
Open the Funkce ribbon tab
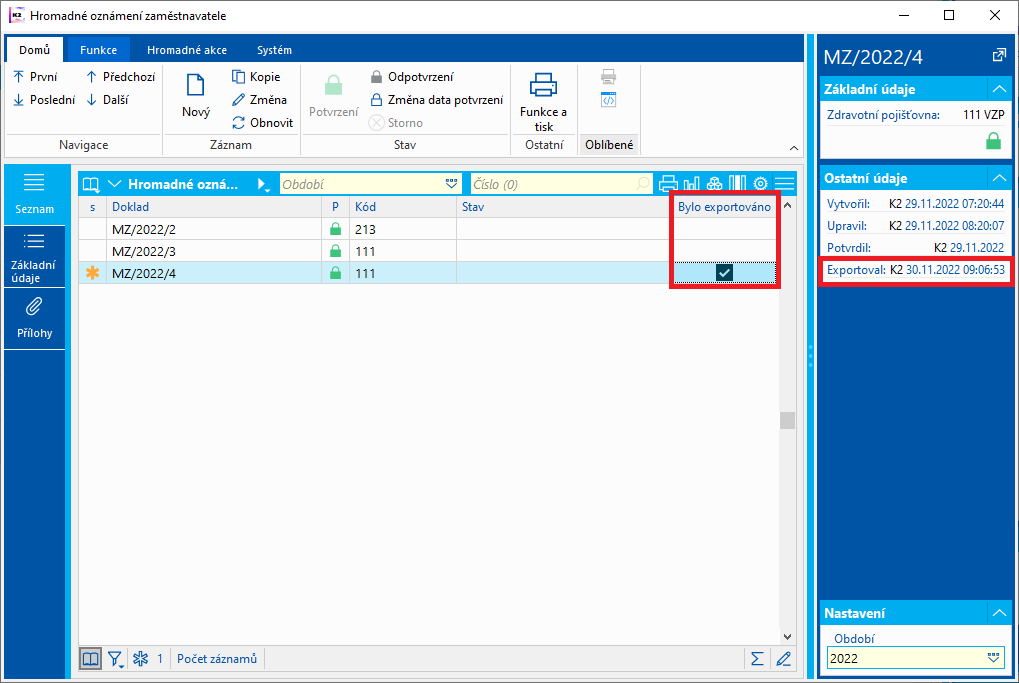[98, 50]
